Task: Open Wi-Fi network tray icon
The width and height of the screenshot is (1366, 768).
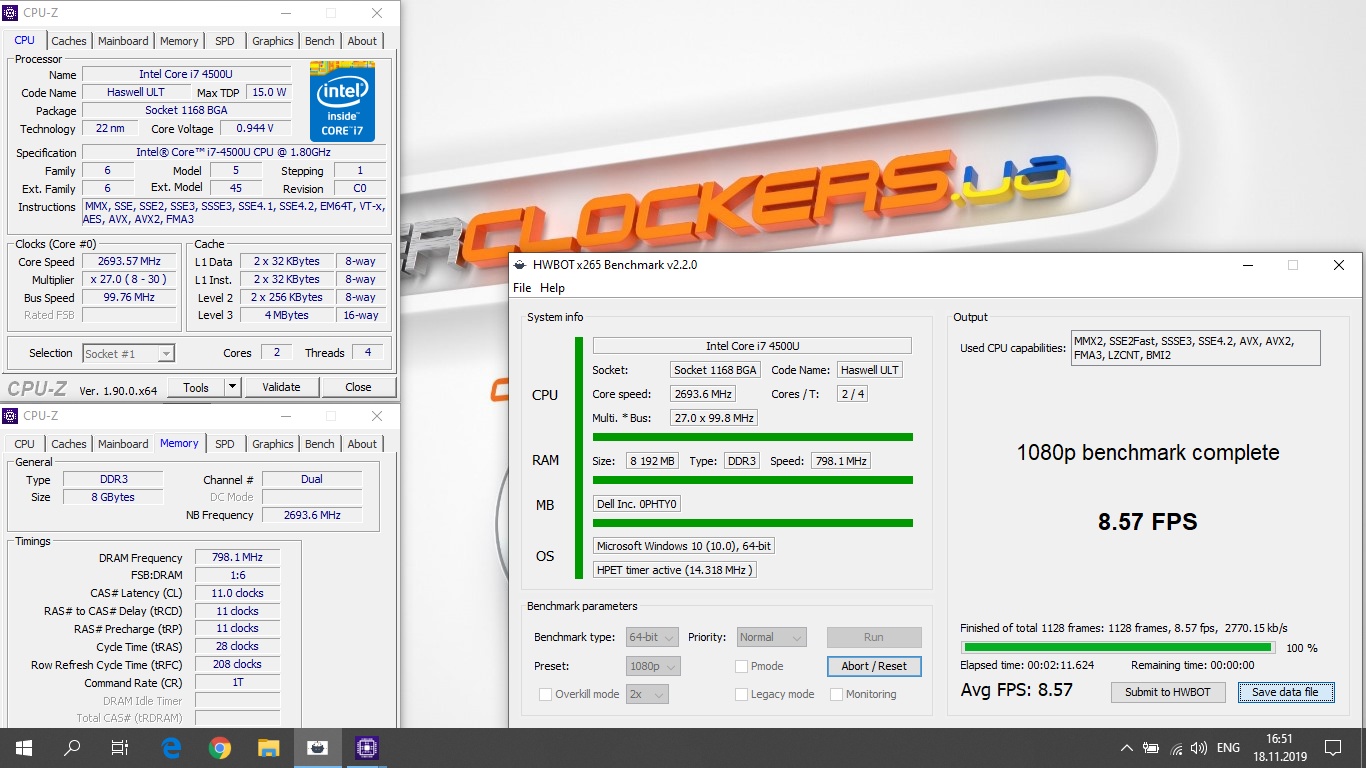Action: (x=1176, y=747)
